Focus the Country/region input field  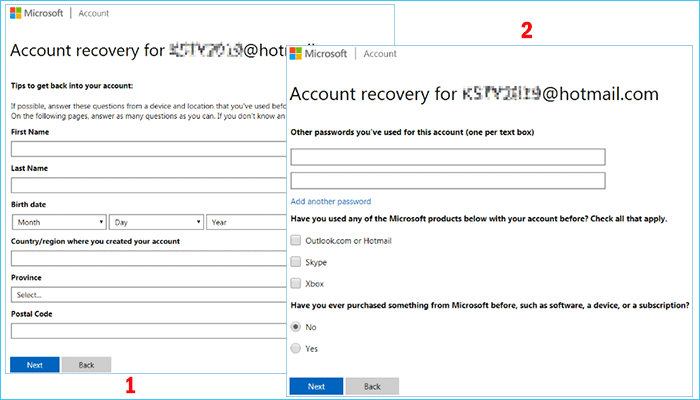149,258
